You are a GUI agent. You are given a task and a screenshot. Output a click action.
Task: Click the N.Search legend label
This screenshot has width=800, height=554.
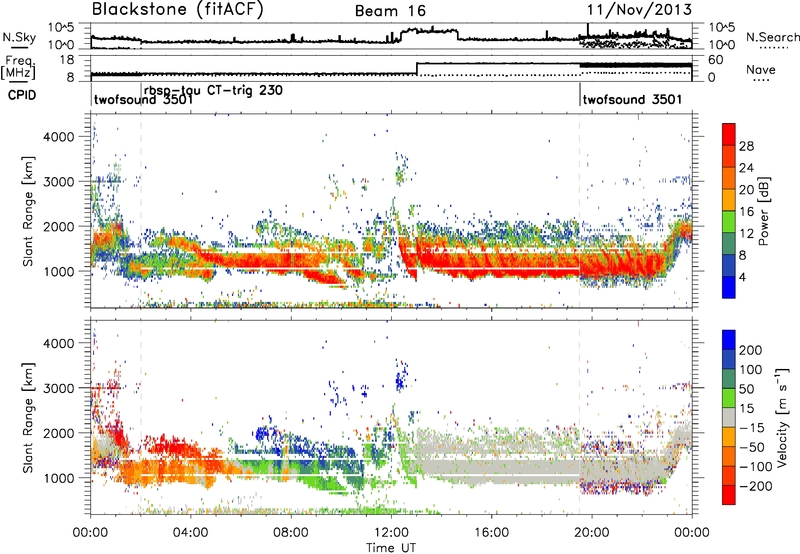(x=772, y=37)
